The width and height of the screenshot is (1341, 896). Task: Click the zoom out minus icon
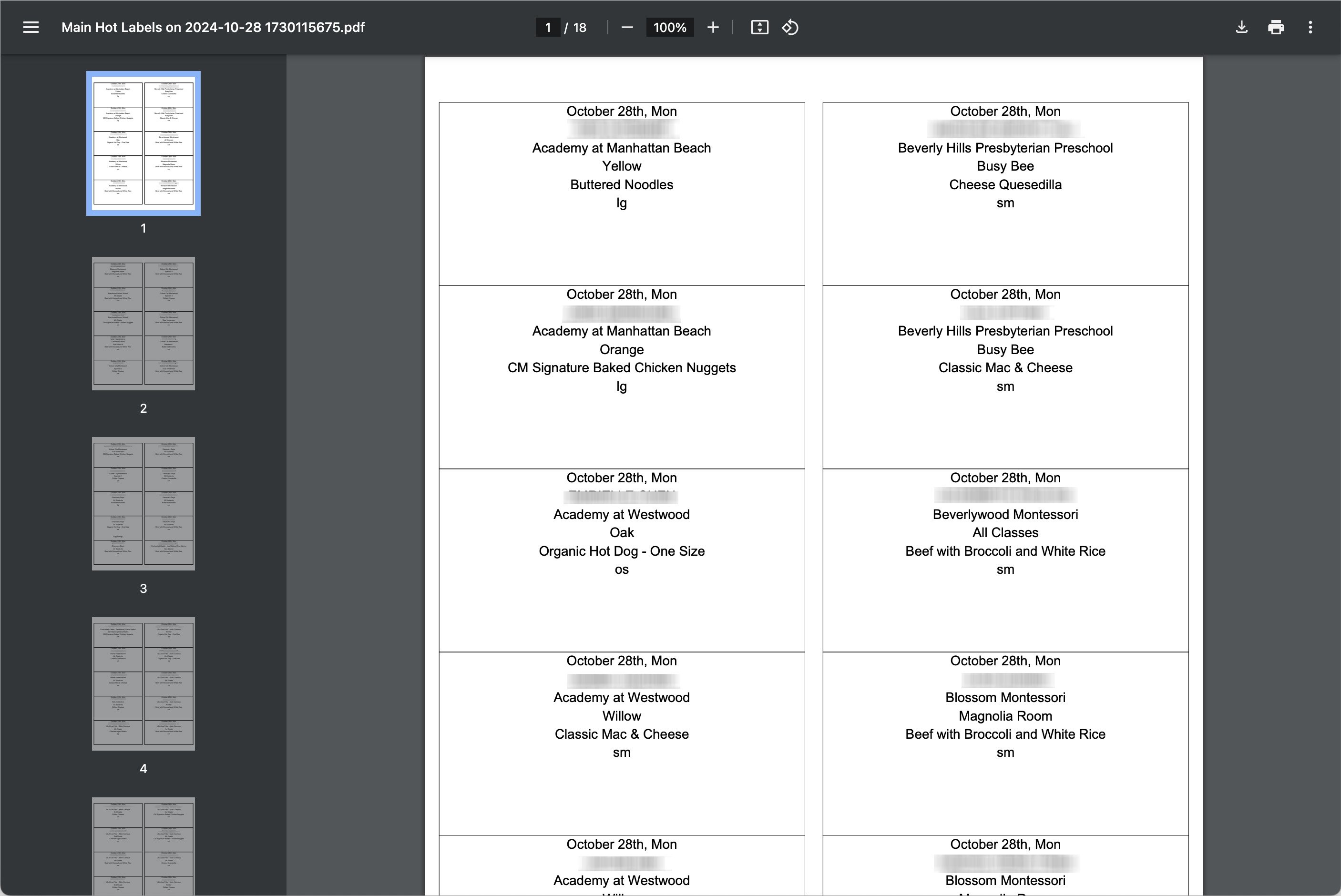pyautogui.click(x=627, y=28)
